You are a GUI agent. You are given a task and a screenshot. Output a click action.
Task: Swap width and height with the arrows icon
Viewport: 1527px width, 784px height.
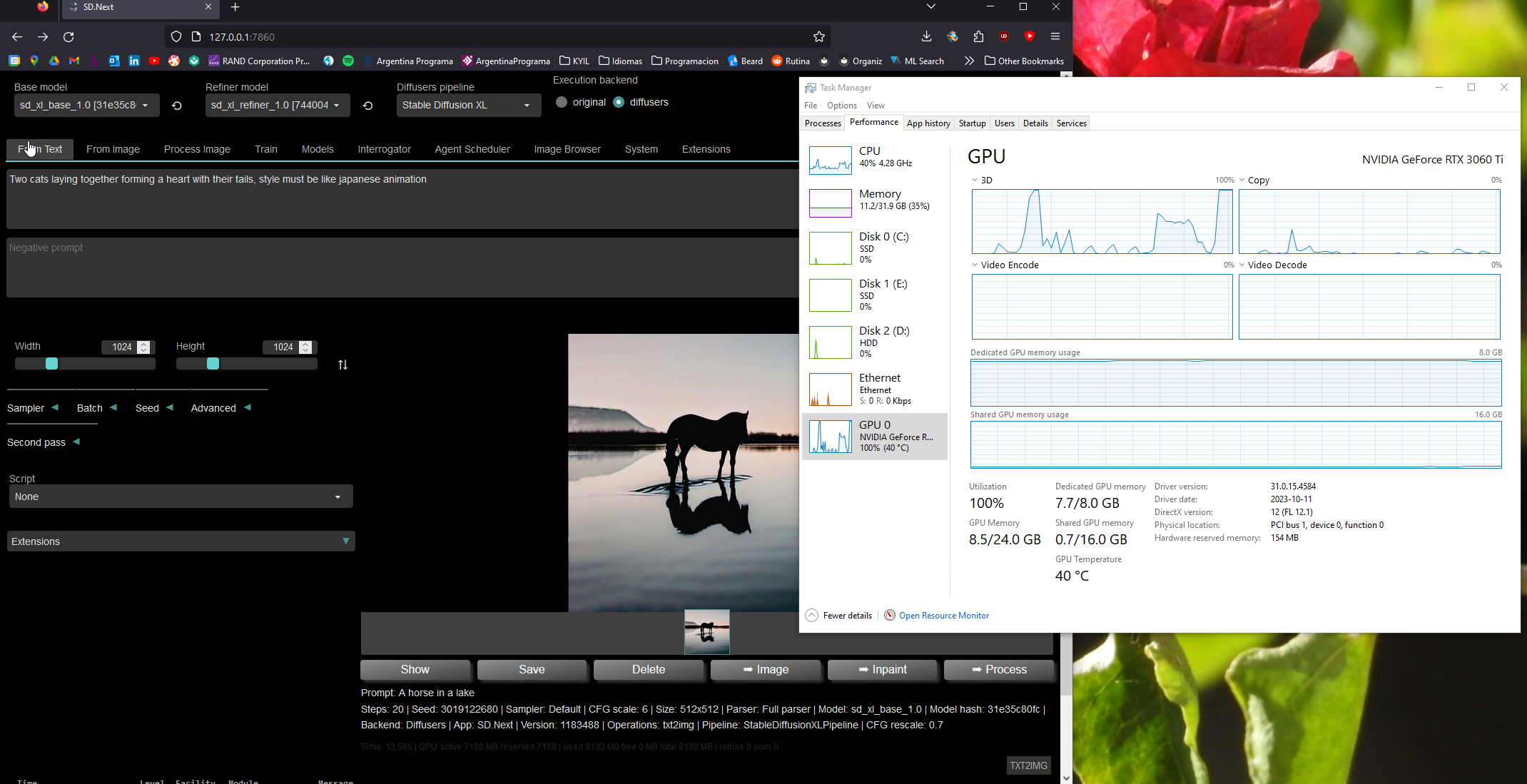(x=343, y=364)
